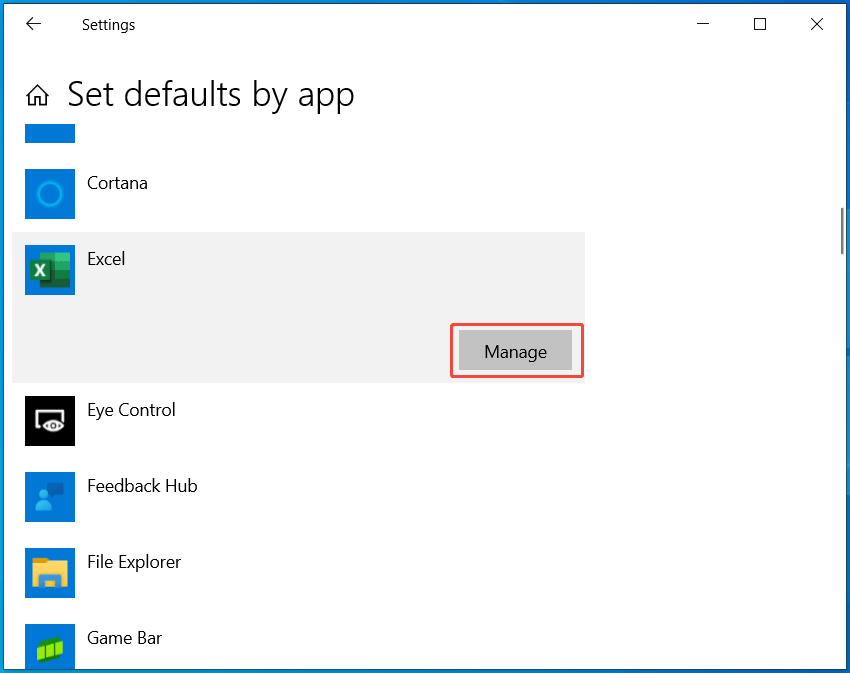Click the Excel label text
This screenshot has height=673, width=850.
[106, 259]
